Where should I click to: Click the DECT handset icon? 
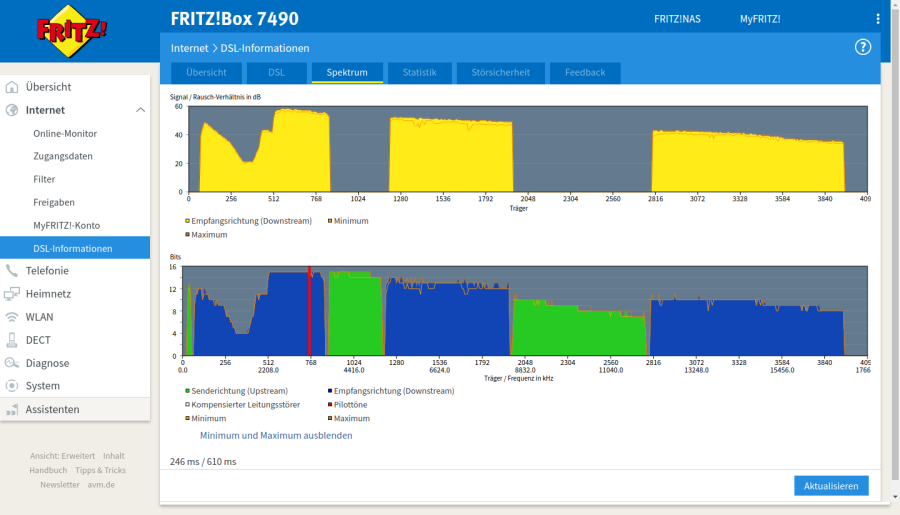[x=12, y=340]
